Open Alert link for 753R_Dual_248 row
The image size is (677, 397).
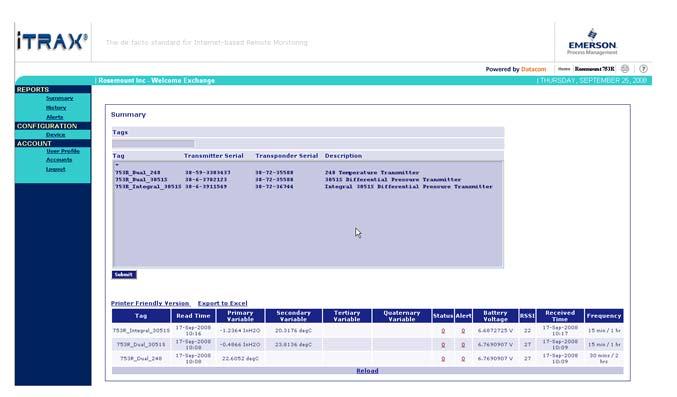point(463,359)
